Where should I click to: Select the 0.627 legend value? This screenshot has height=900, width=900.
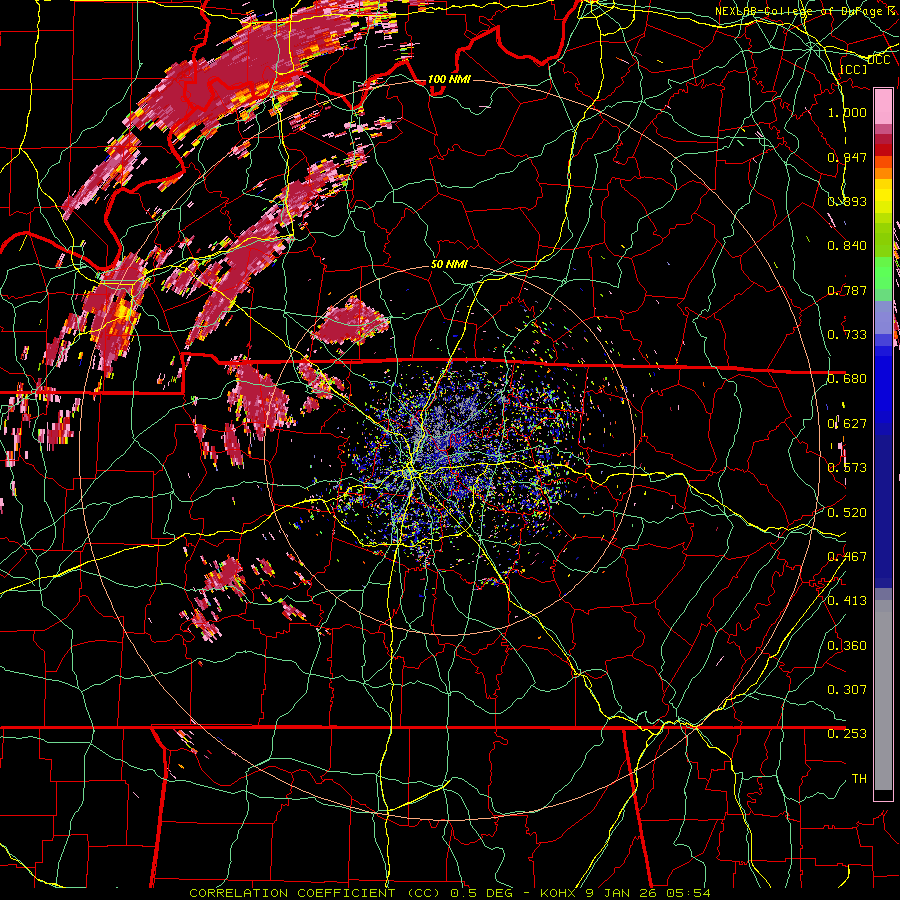click(847, 423)
